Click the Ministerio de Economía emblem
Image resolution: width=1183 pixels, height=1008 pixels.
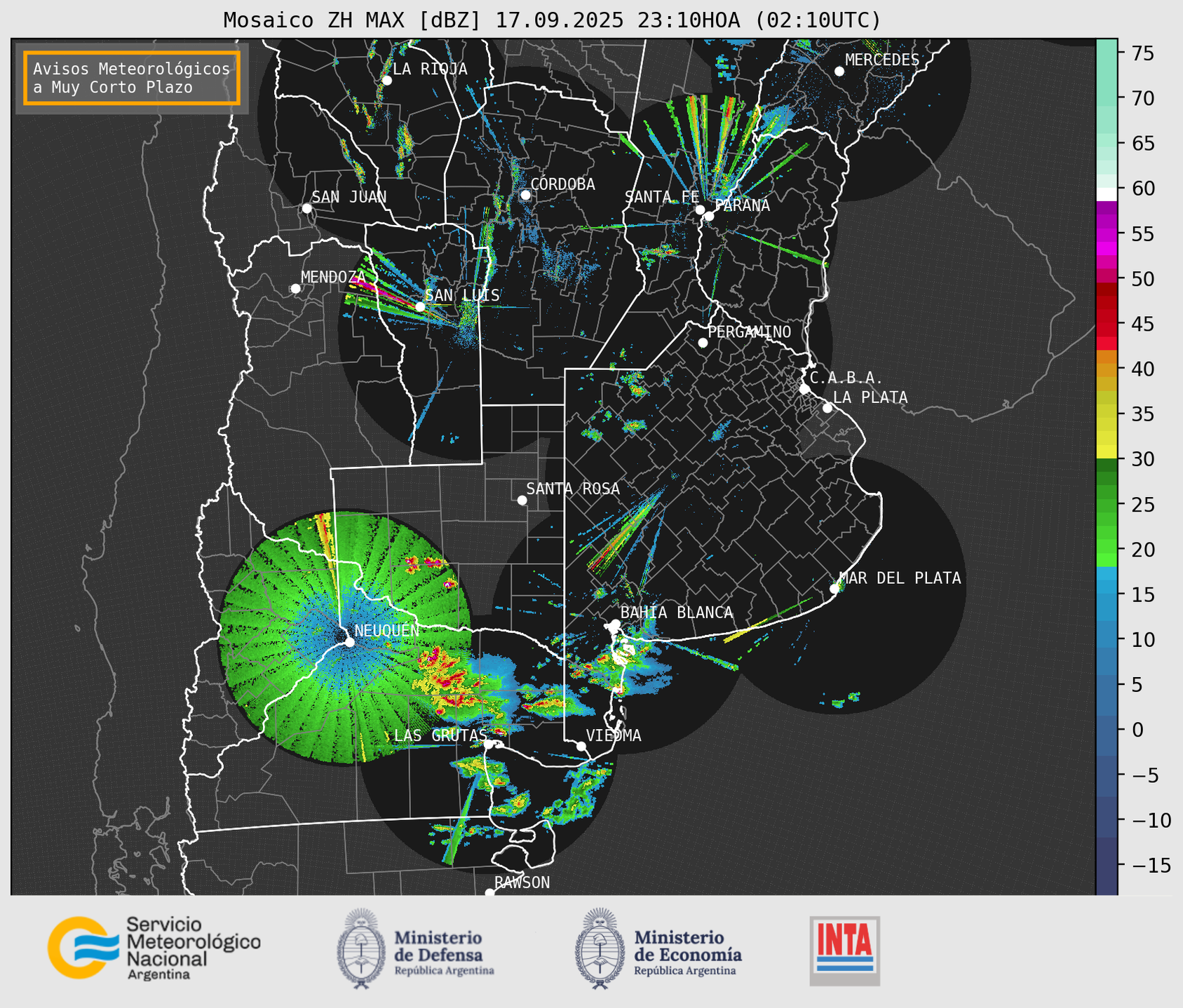(x=600, y=948)
